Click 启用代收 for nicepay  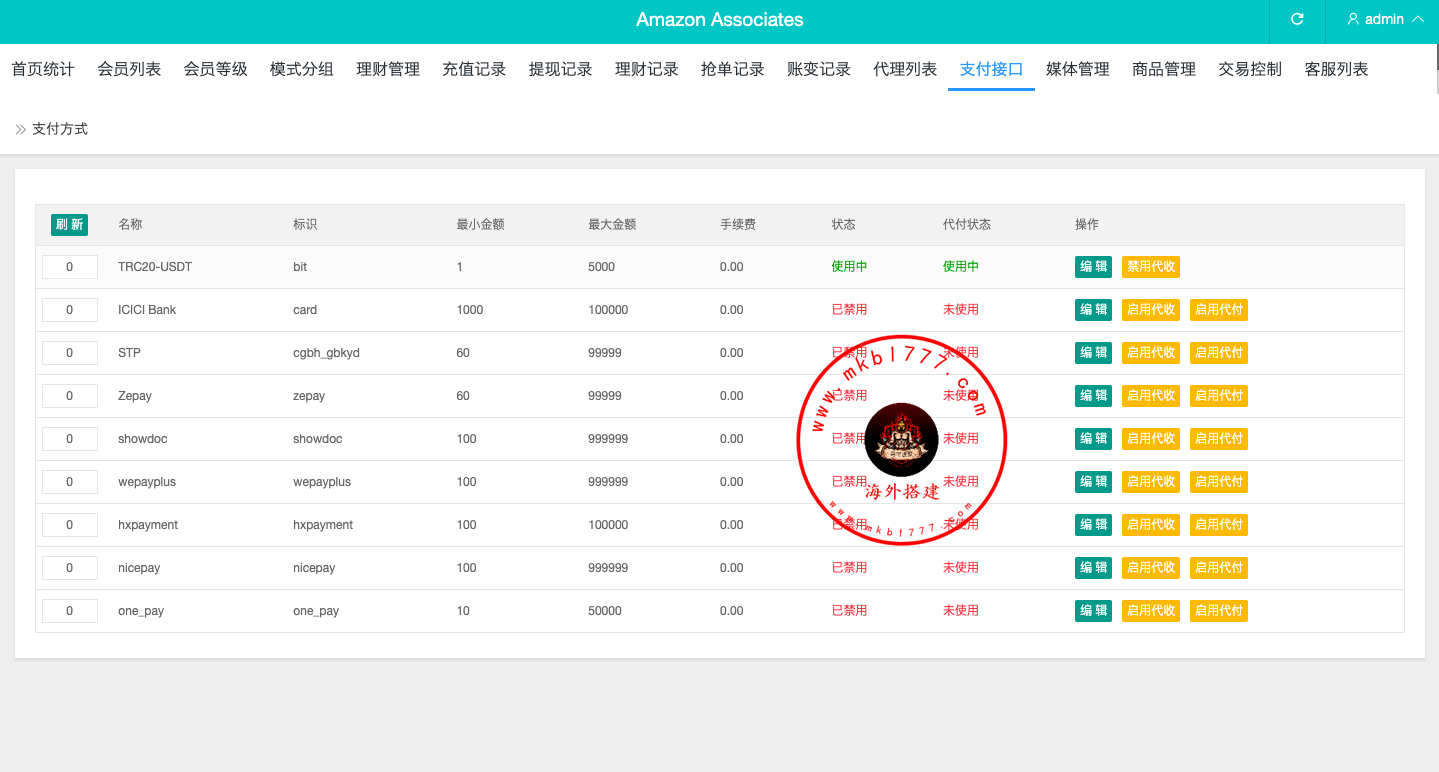1151,568
